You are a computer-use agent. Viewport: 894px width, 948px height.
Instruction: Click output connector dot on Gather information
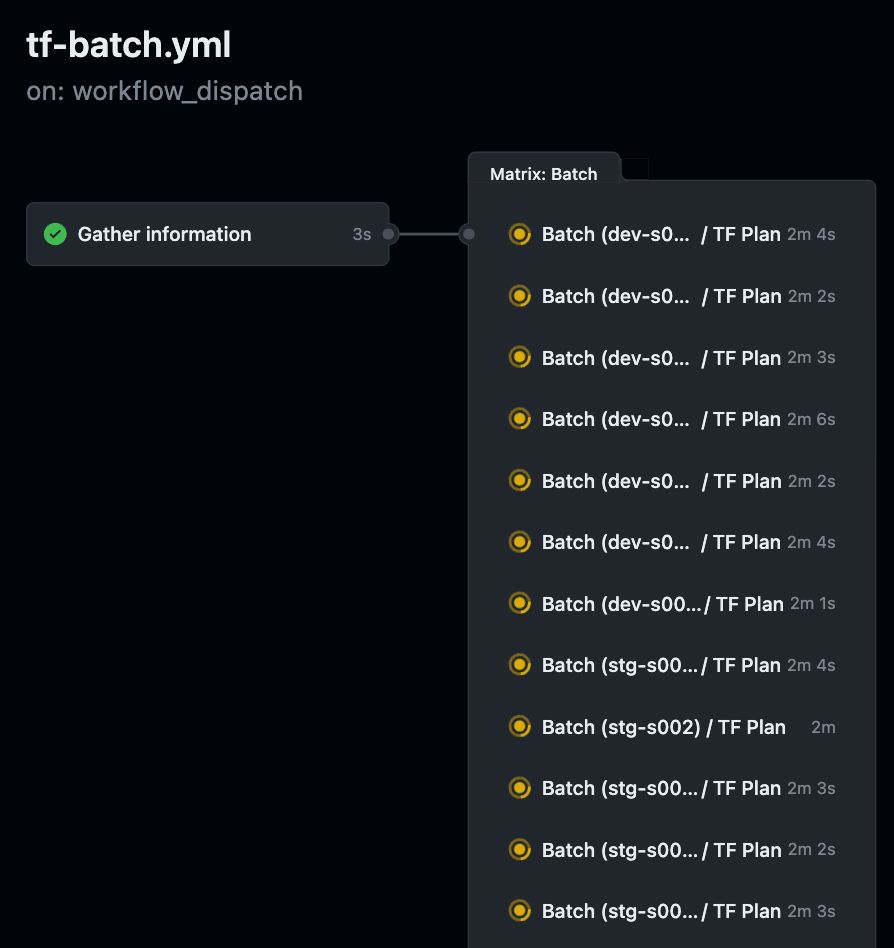pyautogui.click(x=389, y=234)
